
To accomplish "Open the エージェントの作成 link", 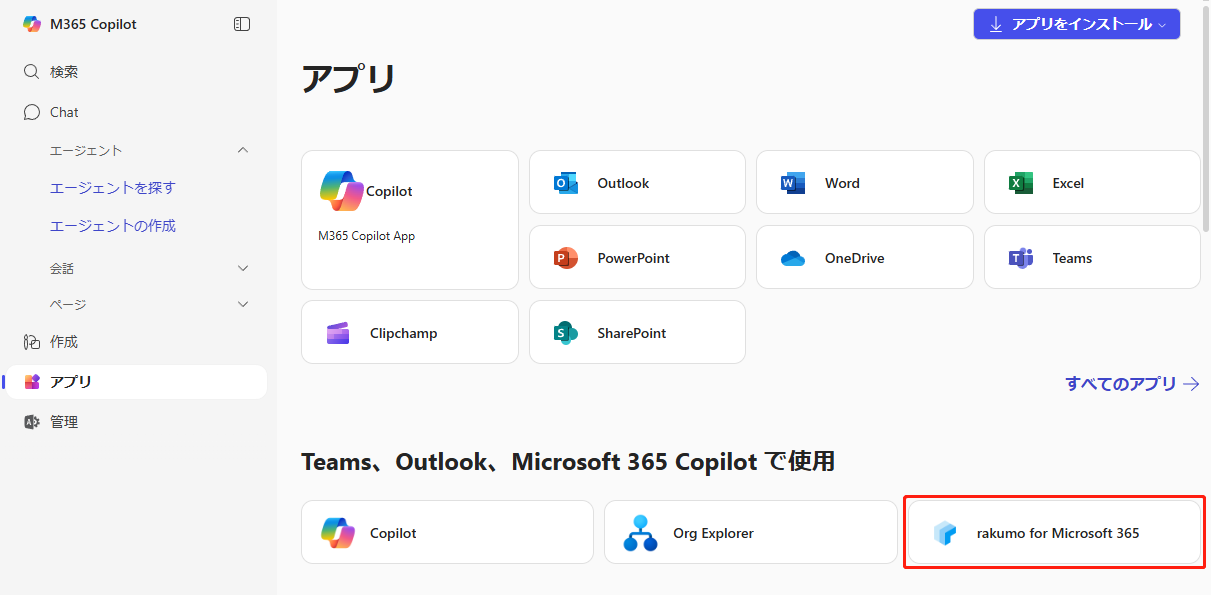I will (x=113, y=226).
